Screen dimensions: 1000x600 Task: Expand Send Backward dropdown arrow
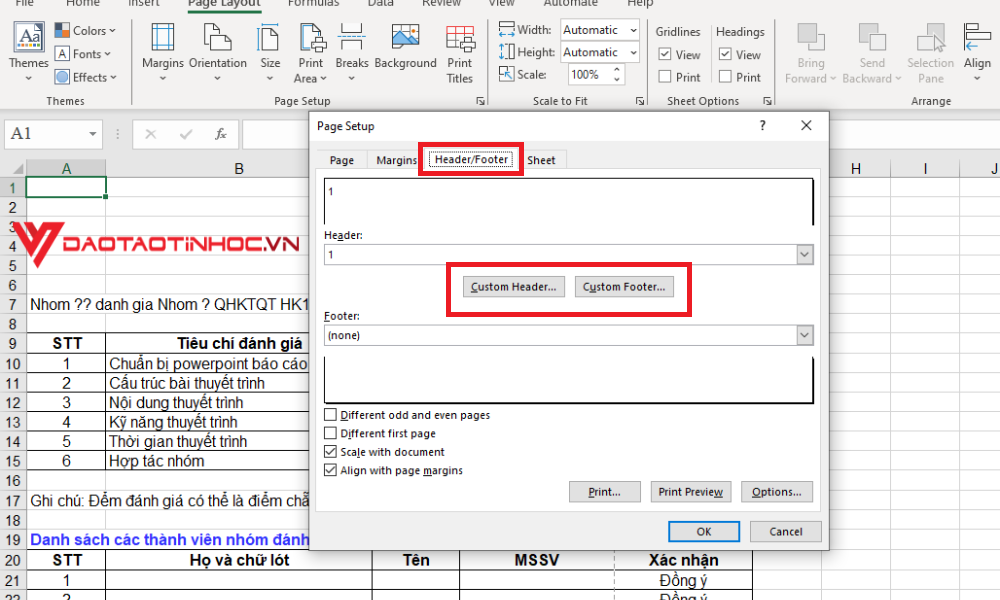pos(898,78)
